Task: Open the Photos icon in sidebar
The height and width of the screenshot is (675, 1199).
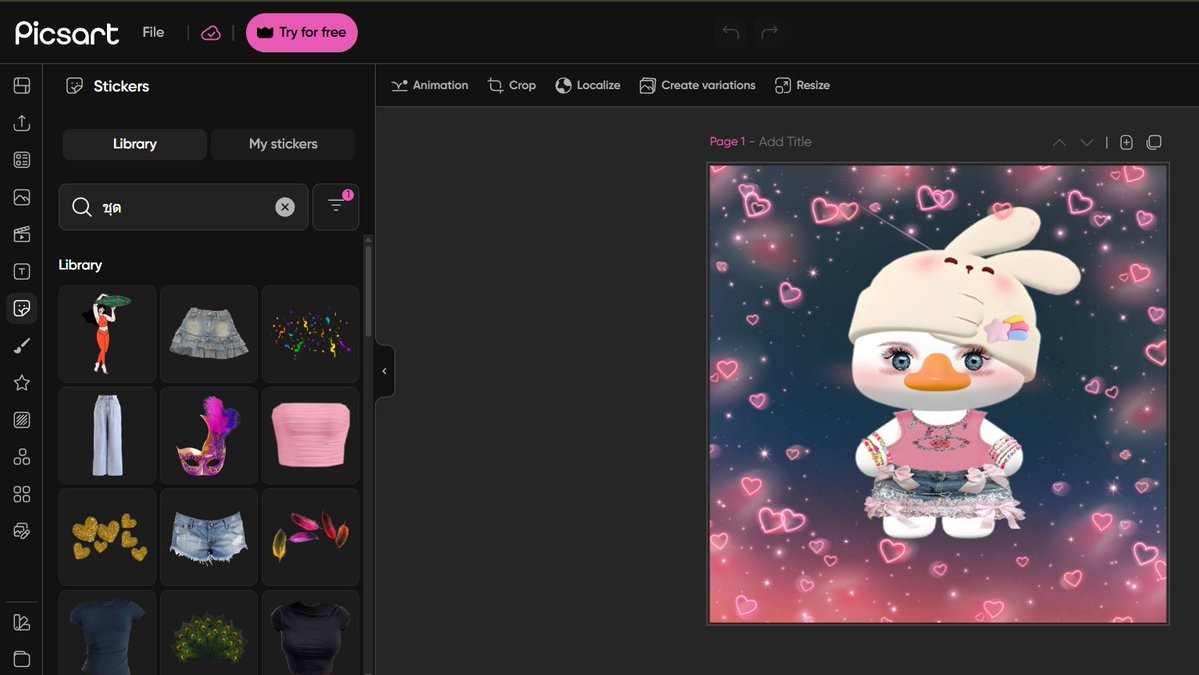Action: [x=21, y=197]
